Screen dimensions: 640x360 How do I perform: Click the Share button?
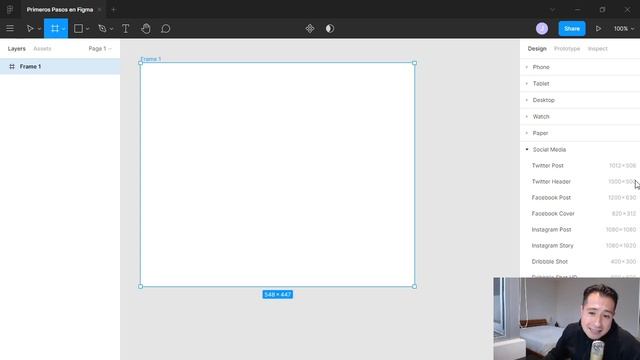click(x=572, y=29)
